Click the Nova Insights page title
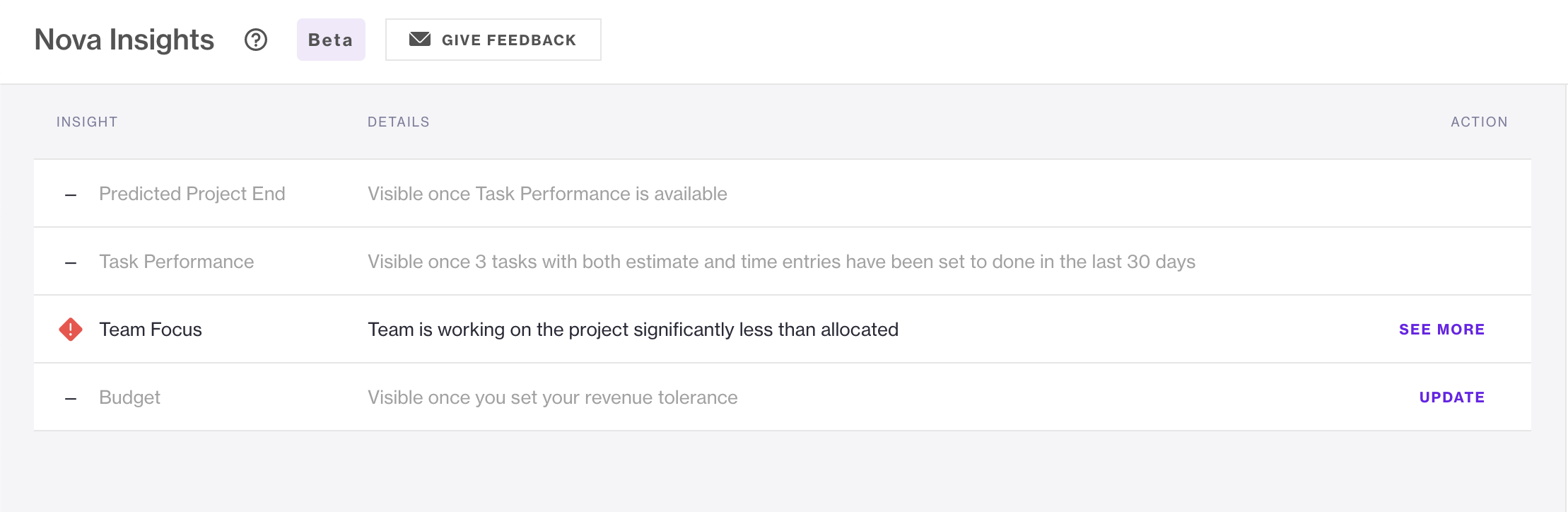This screenshot has height=512, width=1568. tap(124, 40)
